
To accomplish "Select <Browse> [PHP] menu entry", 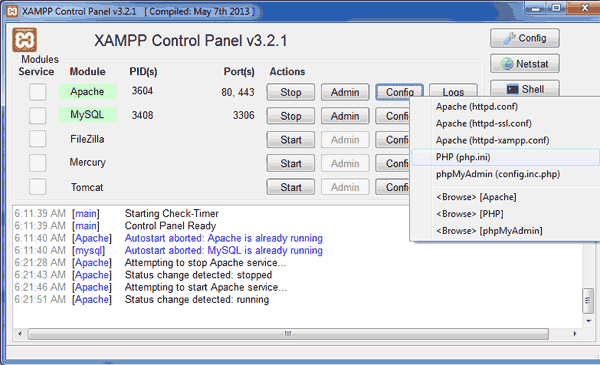I will tap(505, 214).
